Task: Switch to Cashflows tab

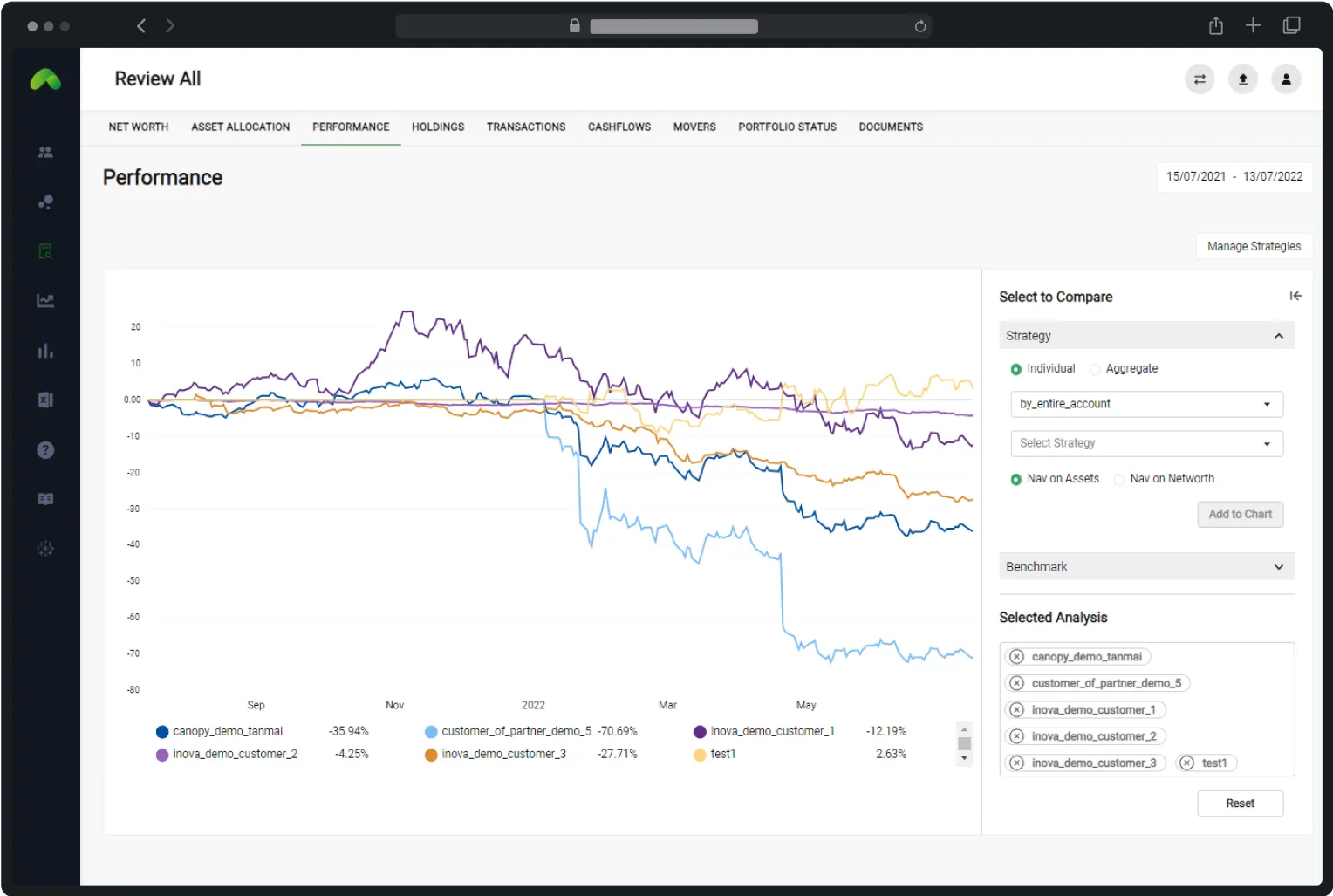Action: pos(619,127)
